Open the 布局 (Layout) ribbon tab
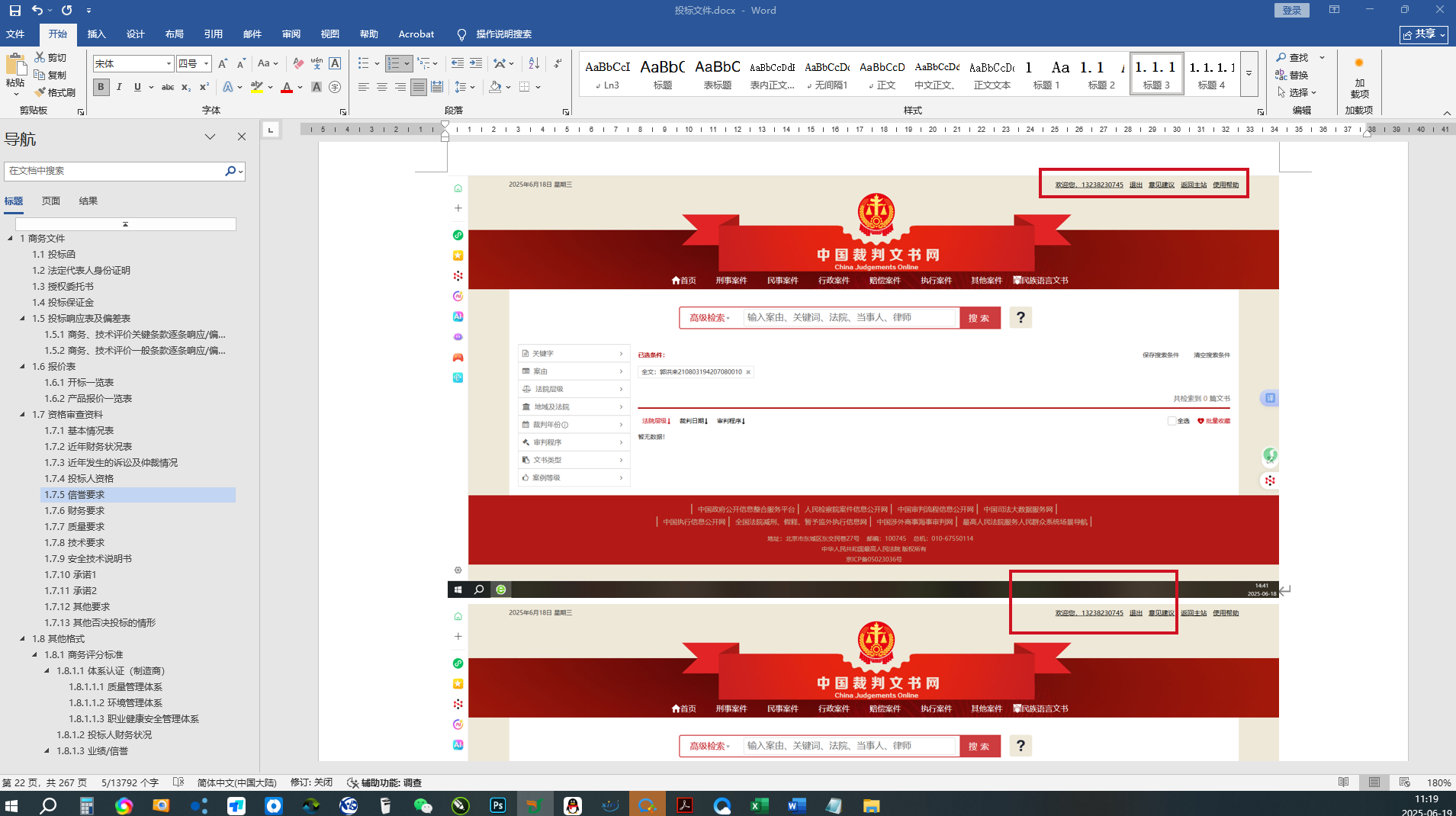The width and height of the screenshot is (1456, 816). click(x=175, y=34)
